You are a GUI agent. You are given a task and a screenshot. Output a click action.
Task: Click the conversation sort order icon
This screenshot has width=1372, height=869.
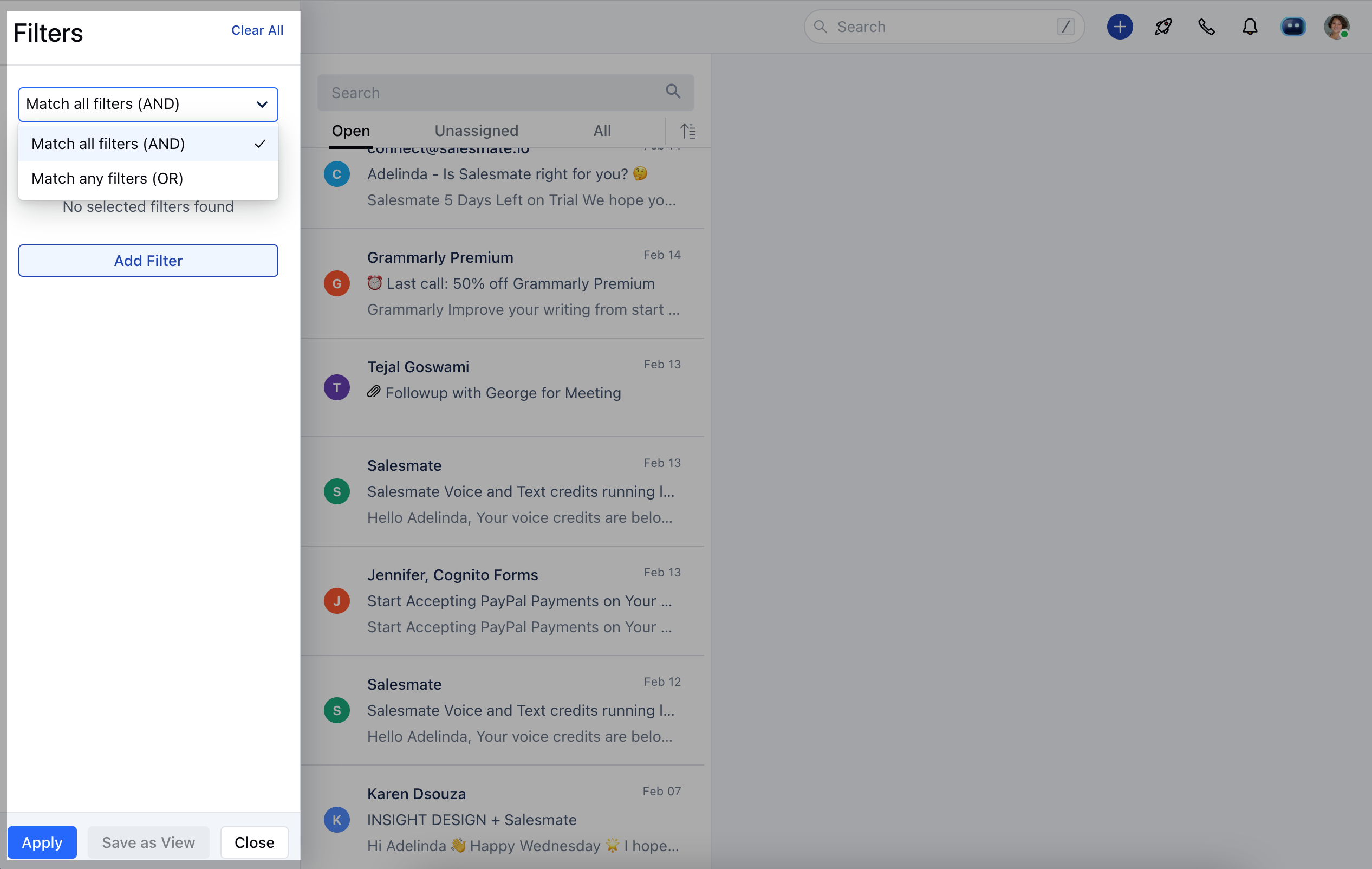tap(688, 131)
